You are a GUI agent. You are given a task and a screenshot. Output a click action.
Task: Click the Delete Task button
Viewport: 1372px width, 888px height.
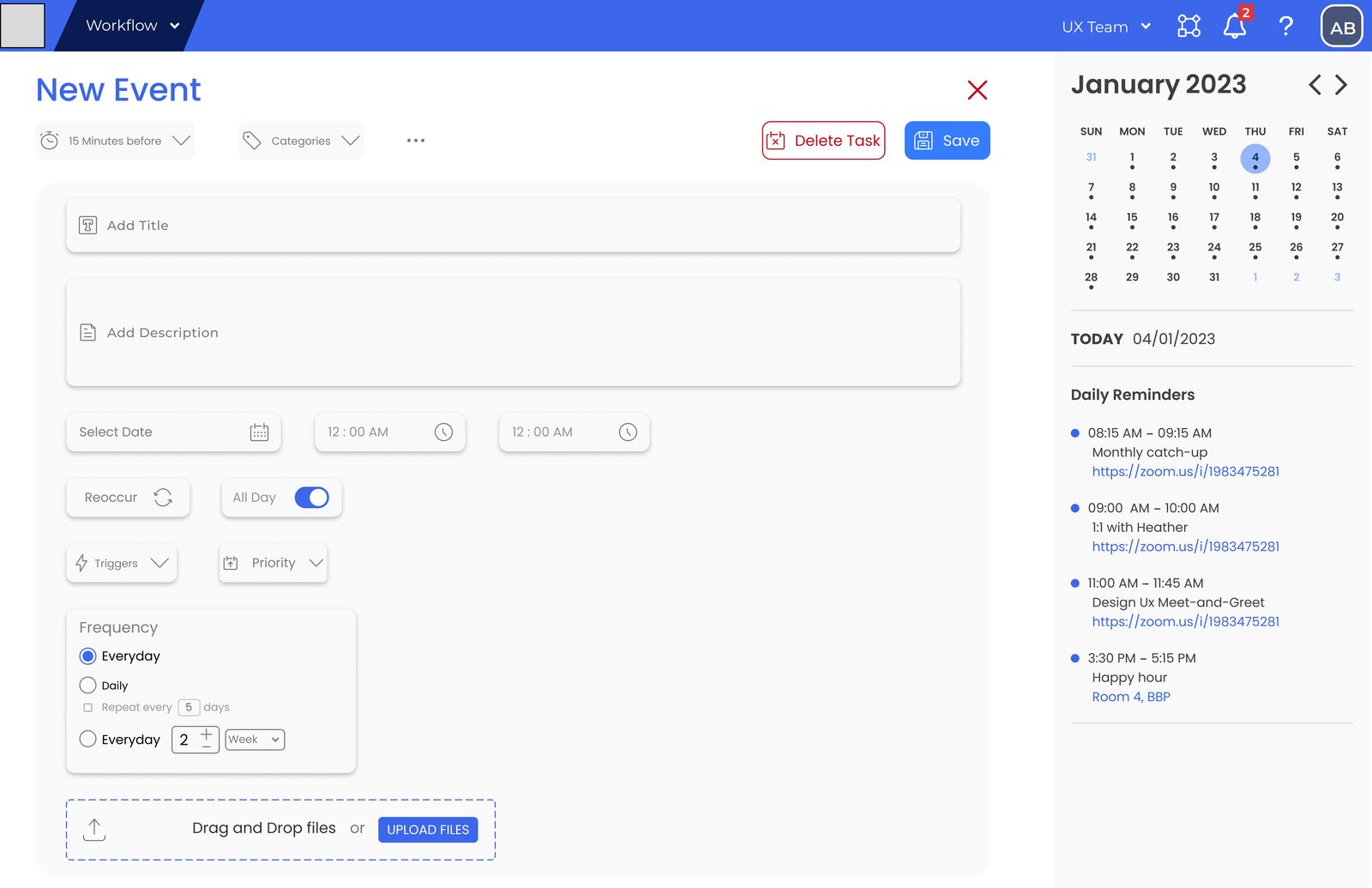pos(823,141)
